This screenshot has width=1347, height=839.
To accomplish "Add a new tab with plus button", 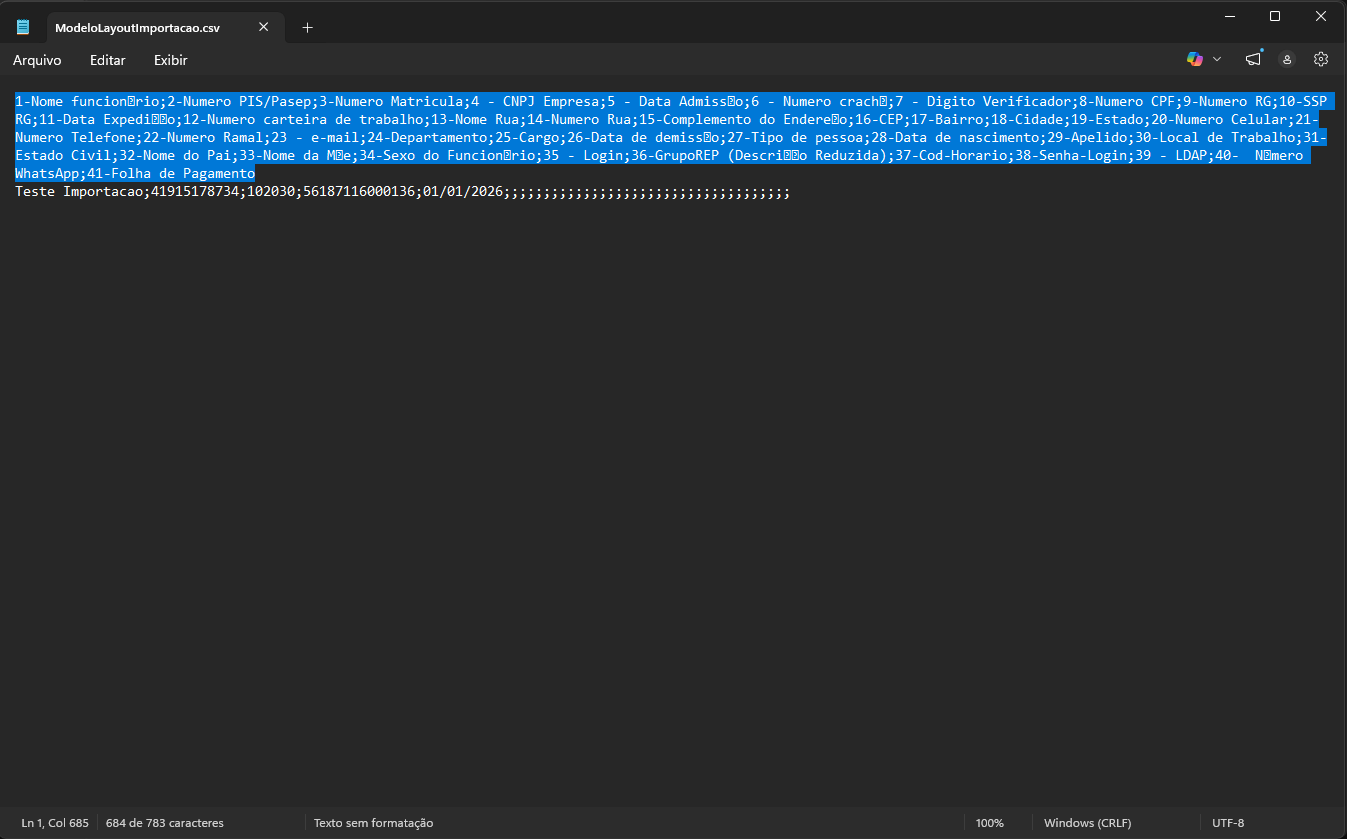I will (x=307, y=28).
